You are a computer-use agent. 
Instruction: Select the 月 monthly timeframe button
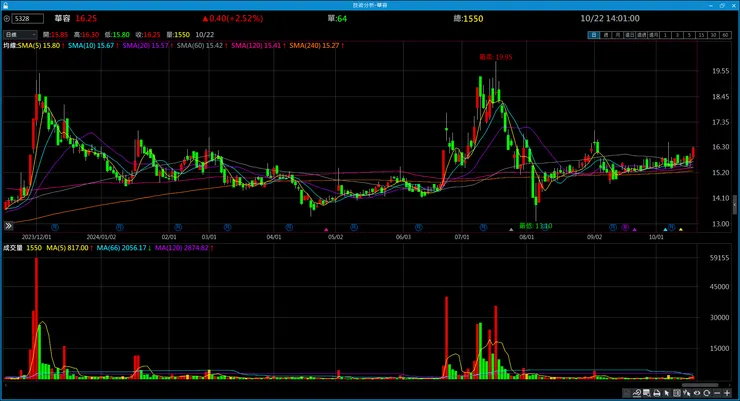(x=618, y=35)
